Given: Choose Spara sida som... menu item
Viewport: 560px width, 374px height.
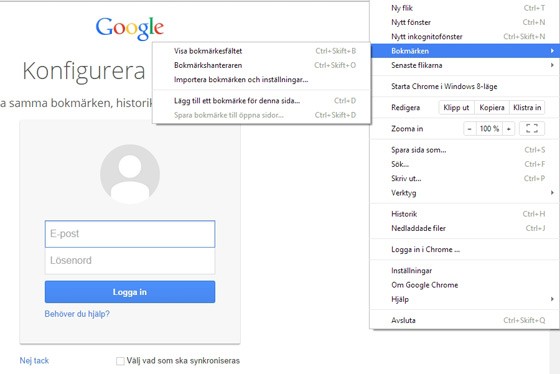Looking at the screenshot, I should (464, 150).
